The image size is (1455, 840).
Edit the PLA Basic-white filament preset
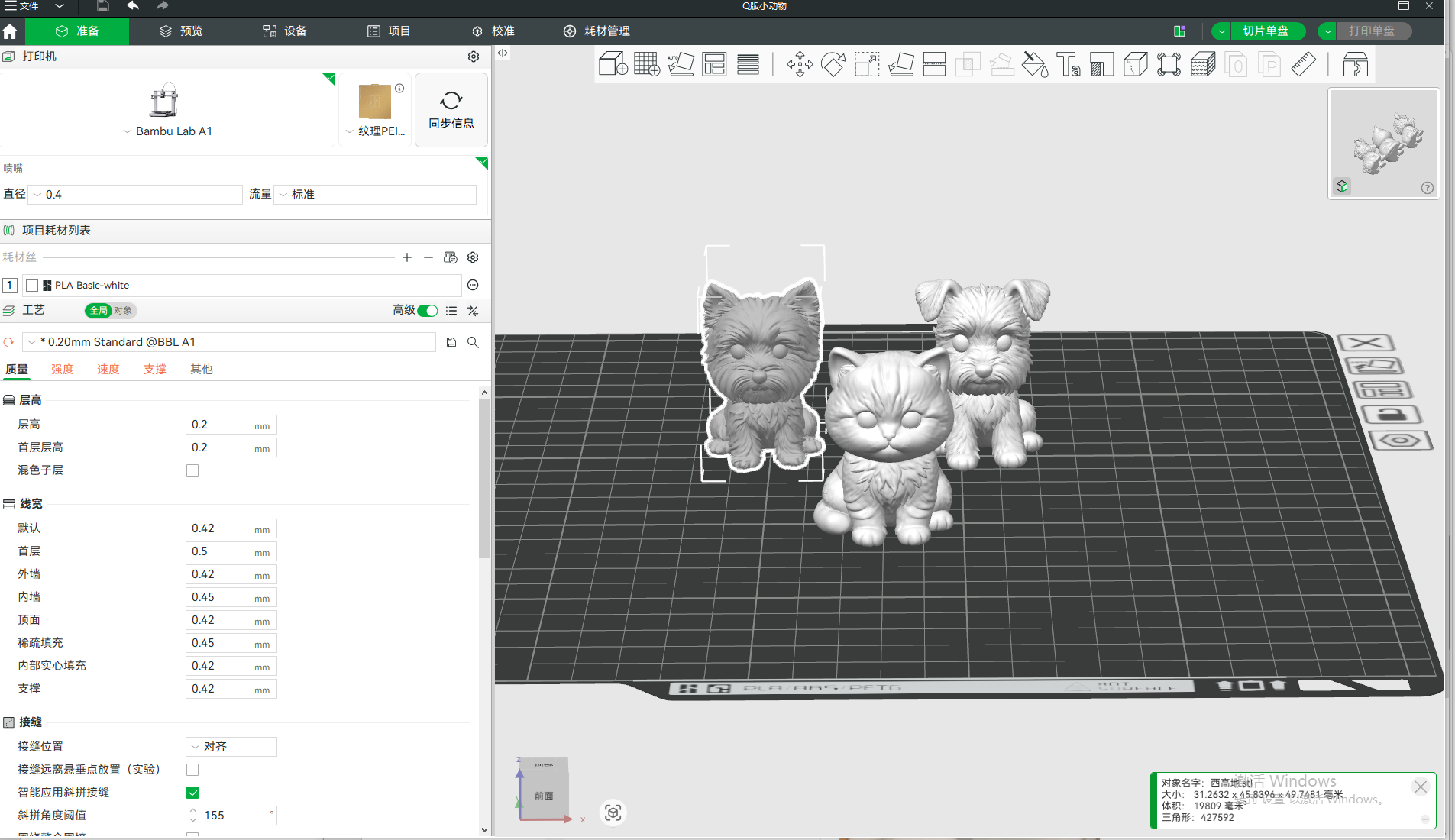(x=473, y=285)
